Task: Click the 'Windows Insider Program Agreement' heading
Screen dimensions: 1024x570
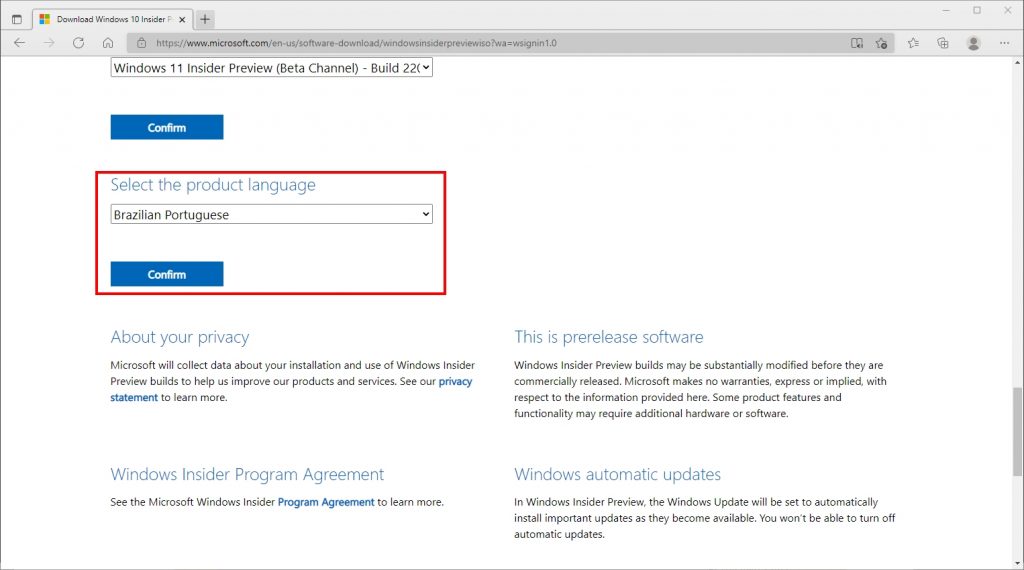Action: pyautogui.click(x=247, y=474)
